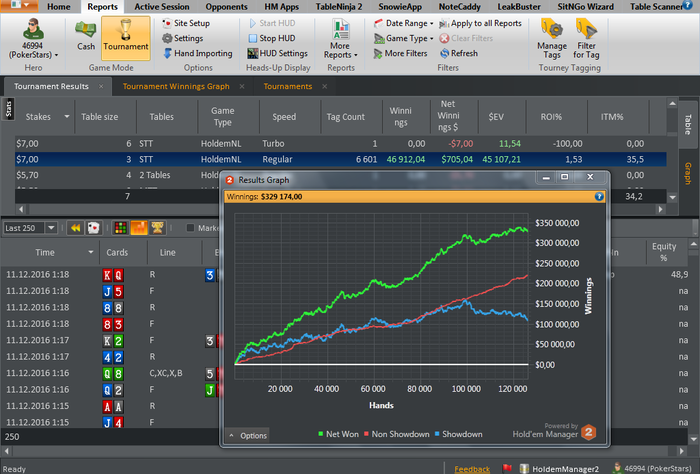
Task: Select the $7,00 Turbo STT row
Action: (x=341, y=144)
